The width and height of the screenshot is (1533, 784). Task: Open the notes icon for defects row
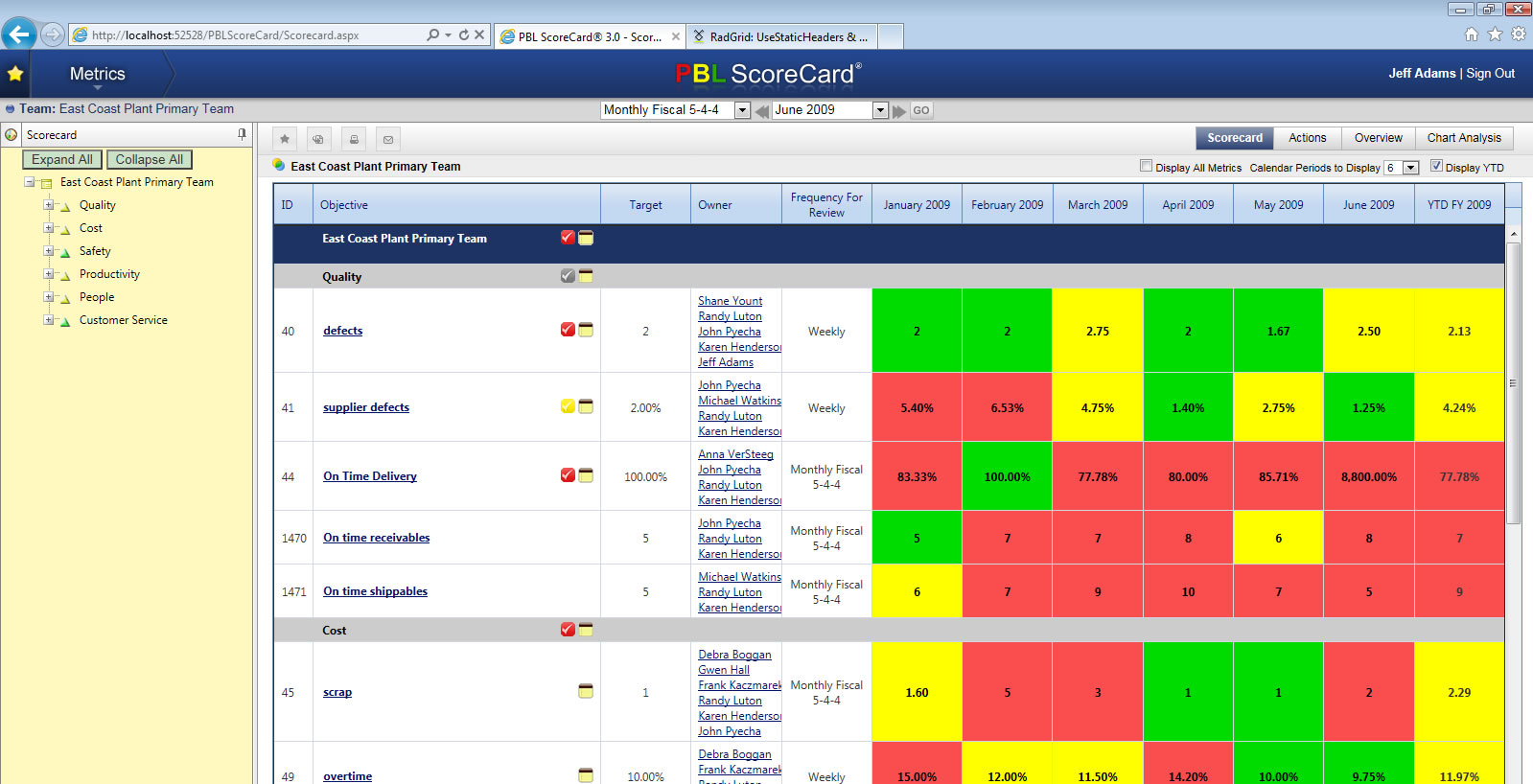point(586,330)
